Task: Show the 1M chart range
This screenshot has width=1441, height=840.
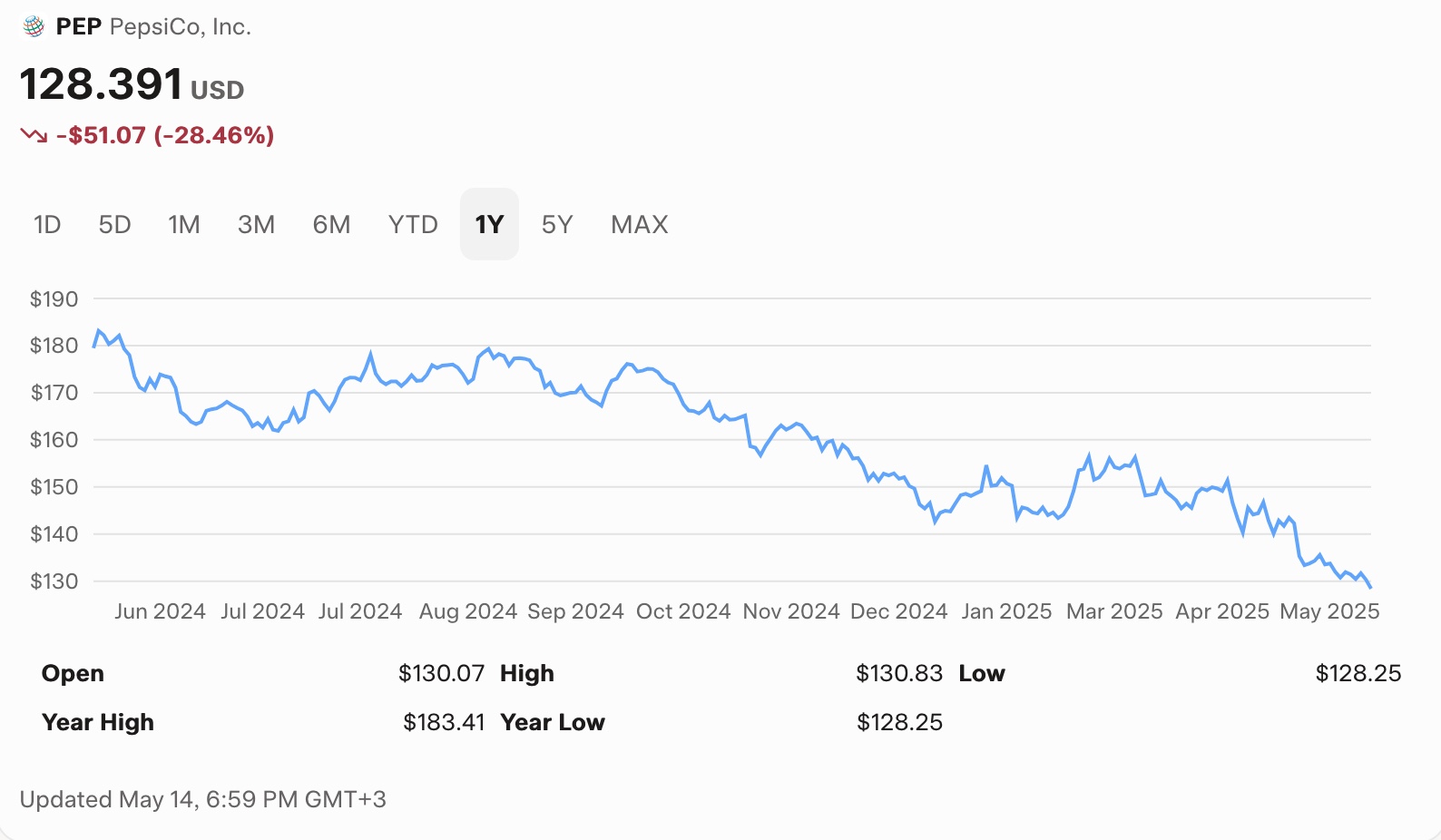Action: tap(184, 224)
